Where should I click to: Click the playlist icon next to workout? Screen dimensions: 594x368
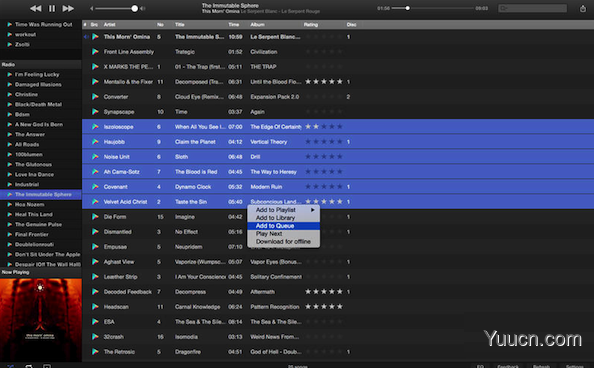coord(9,34)
